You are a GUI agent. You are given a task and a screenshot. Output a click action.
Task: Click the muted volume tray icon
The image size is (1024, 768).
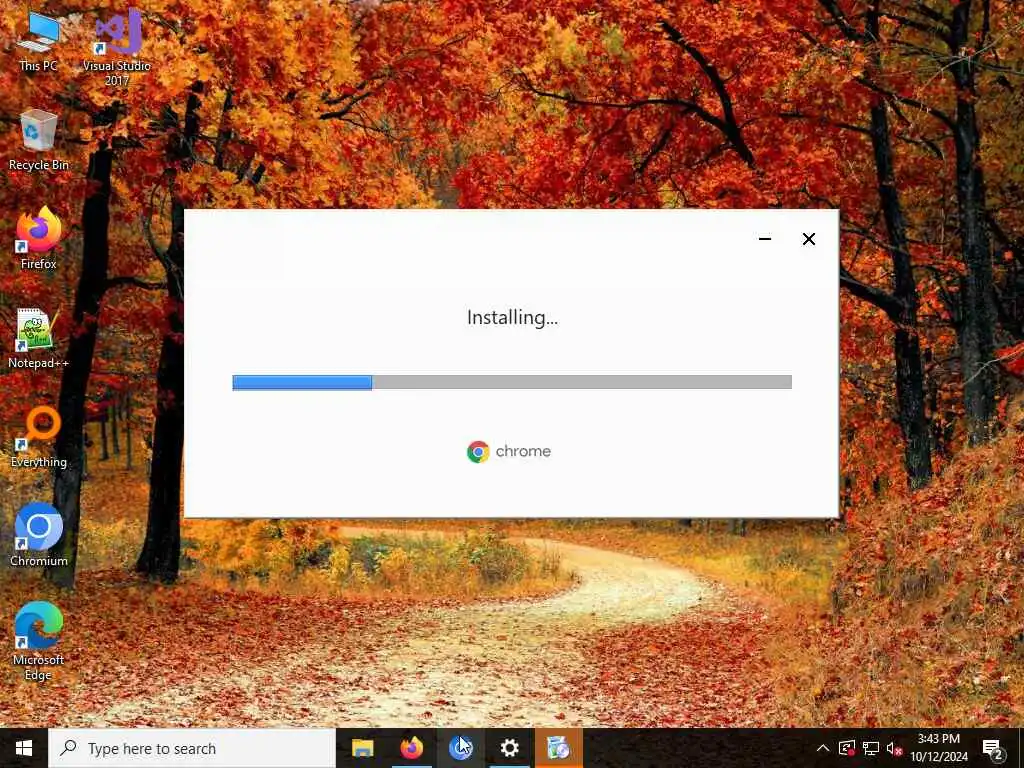pyautogui.click(x=894, y=748)
